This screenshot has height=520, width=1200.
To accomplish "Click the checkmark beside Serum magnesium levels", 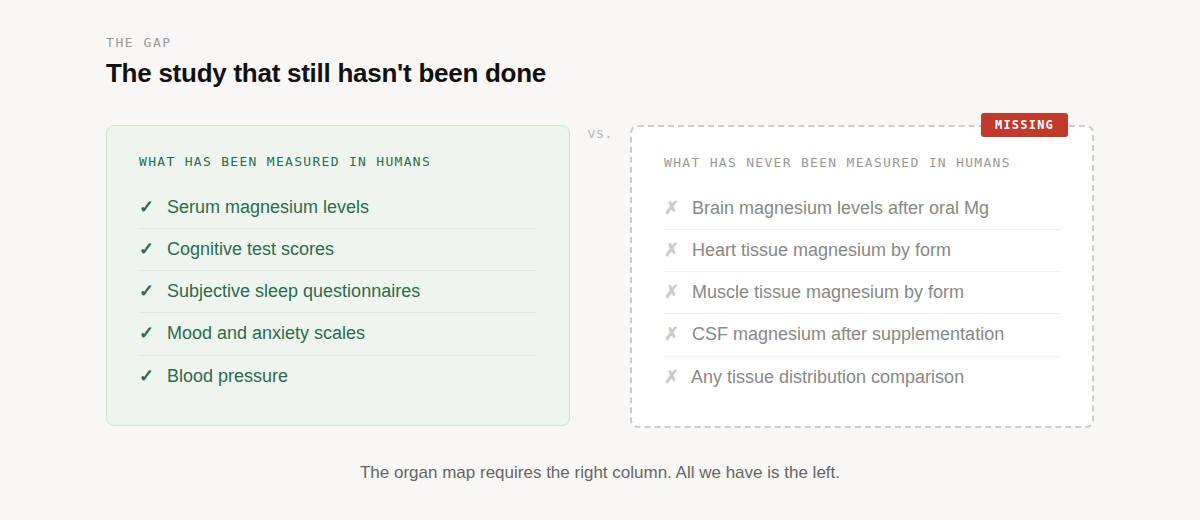I will [146, 207].
